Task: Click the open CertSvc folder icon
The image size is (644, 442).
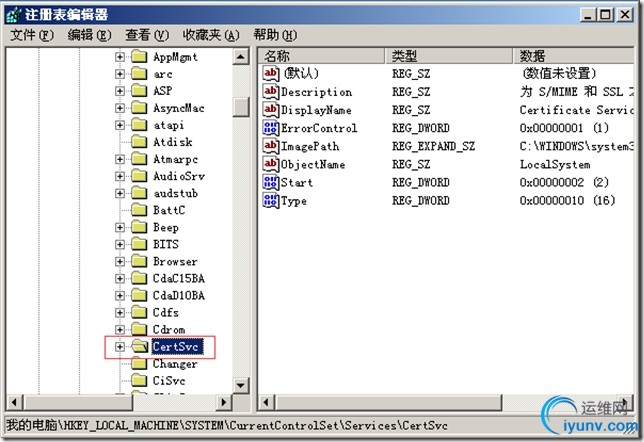Action: click(140, 346)
